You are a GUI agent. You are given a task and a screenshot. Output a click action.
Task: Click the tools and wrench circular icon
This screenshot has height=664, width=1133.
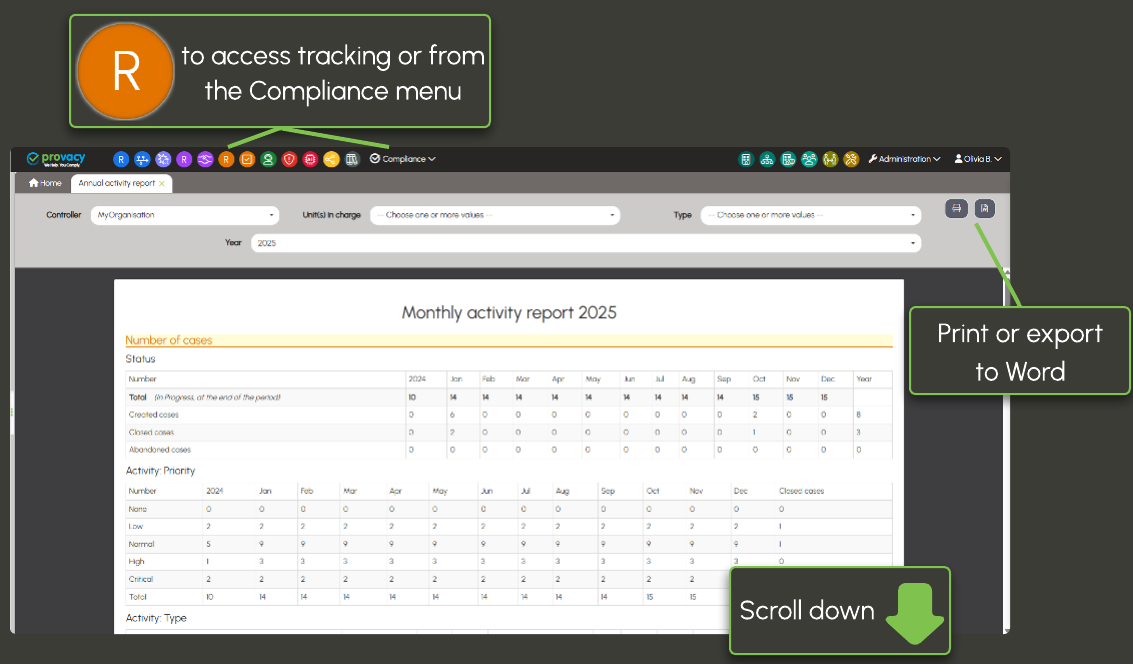pyautogui.click(x=851, y=159)
